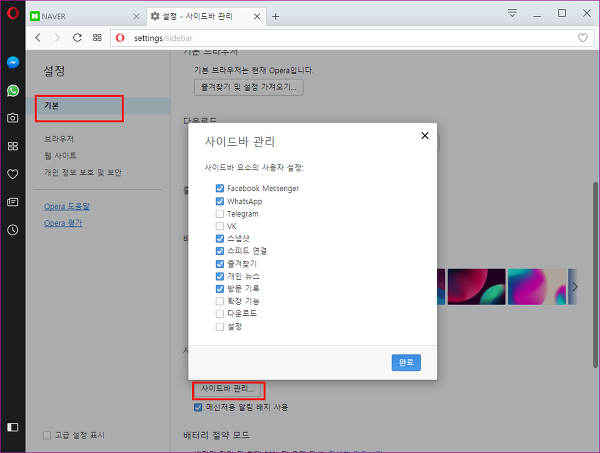Viewport: 600px width, 453px height.
Task: Close the sidebar management dialog
Action: point(425,135)
